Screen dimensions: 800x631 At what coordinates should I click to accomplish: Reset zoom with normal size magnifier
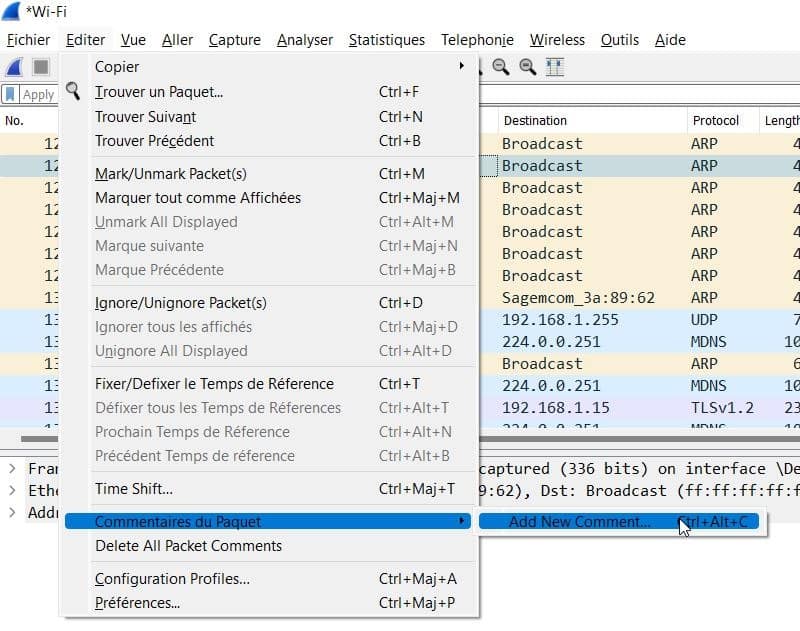(x=527, y=67)
